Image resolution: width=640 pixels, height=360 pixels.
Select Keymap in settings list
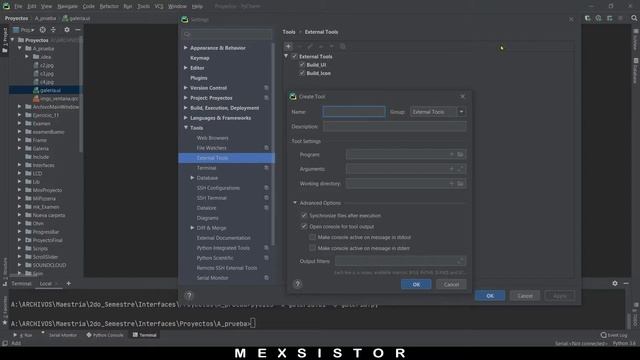(200, 58)
